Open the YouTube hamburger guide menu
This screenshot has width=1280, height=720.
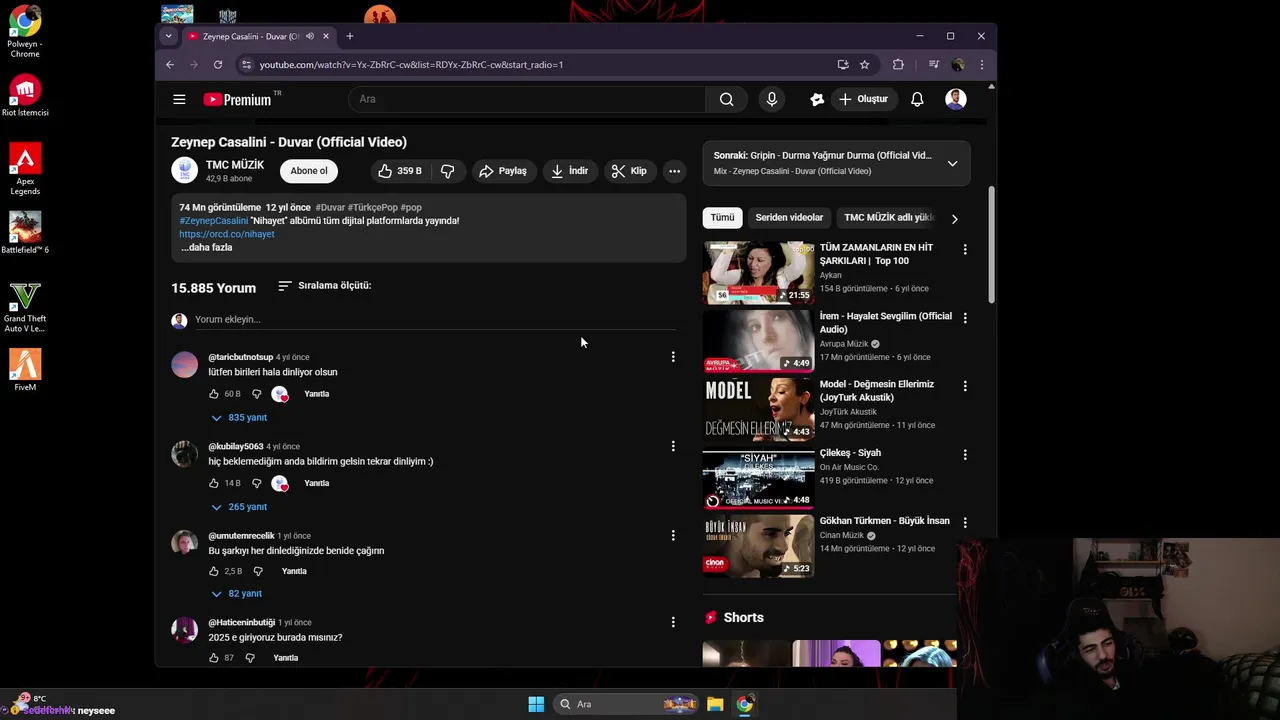coord(179,99)
